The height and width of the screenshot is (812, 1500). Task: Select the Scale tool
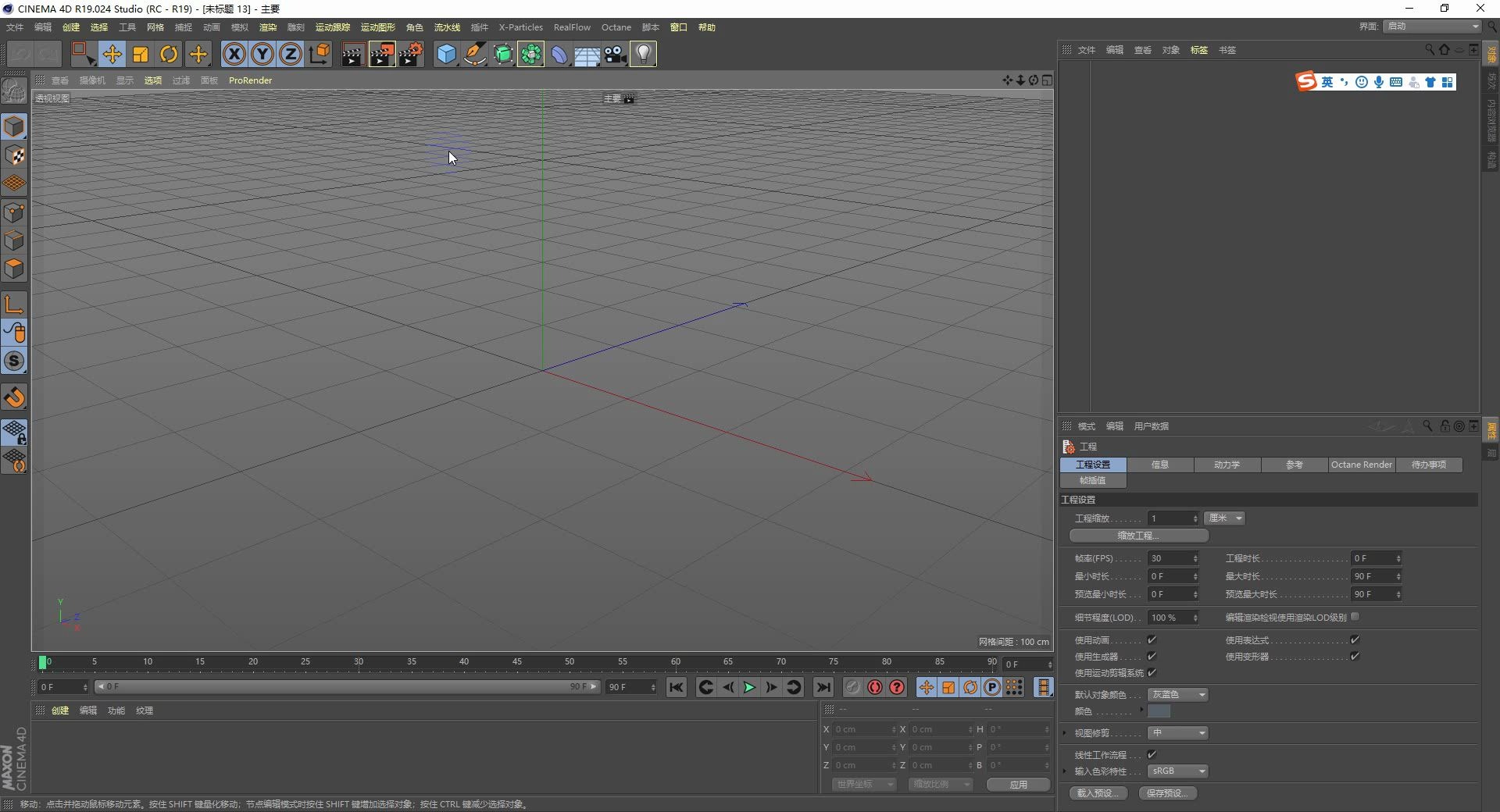click(x=140, y=54)
